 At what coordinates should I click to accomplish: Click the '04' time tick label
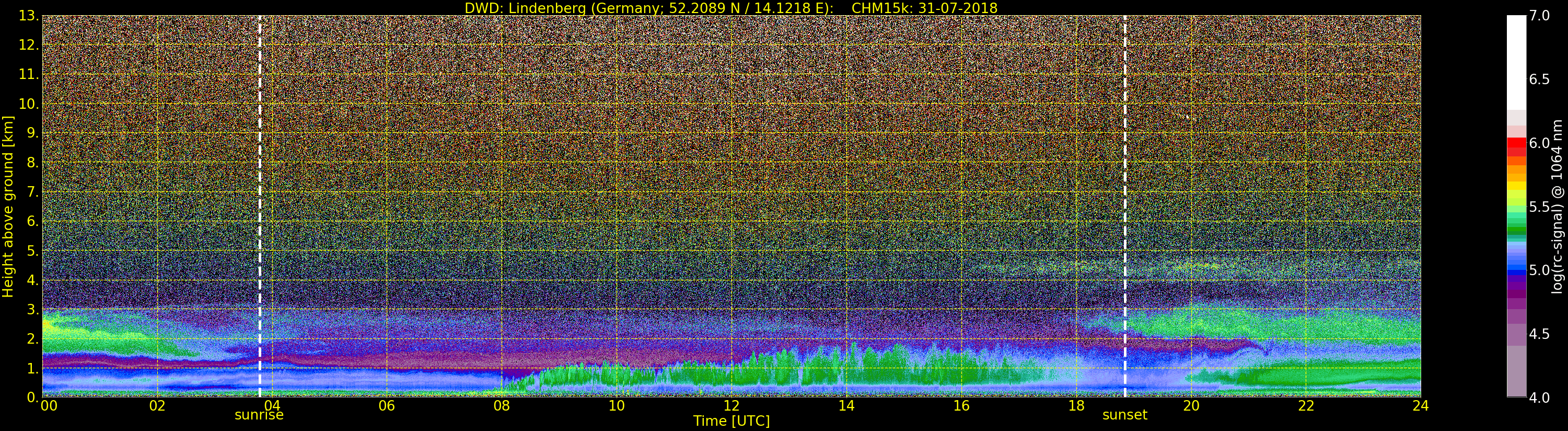[272, 405]
